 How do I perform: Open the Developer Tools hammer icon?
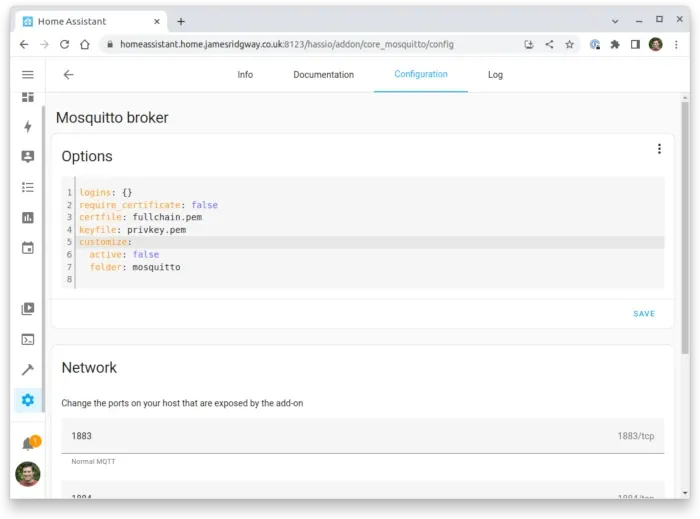pyautogui.click(x=28, y=370)
